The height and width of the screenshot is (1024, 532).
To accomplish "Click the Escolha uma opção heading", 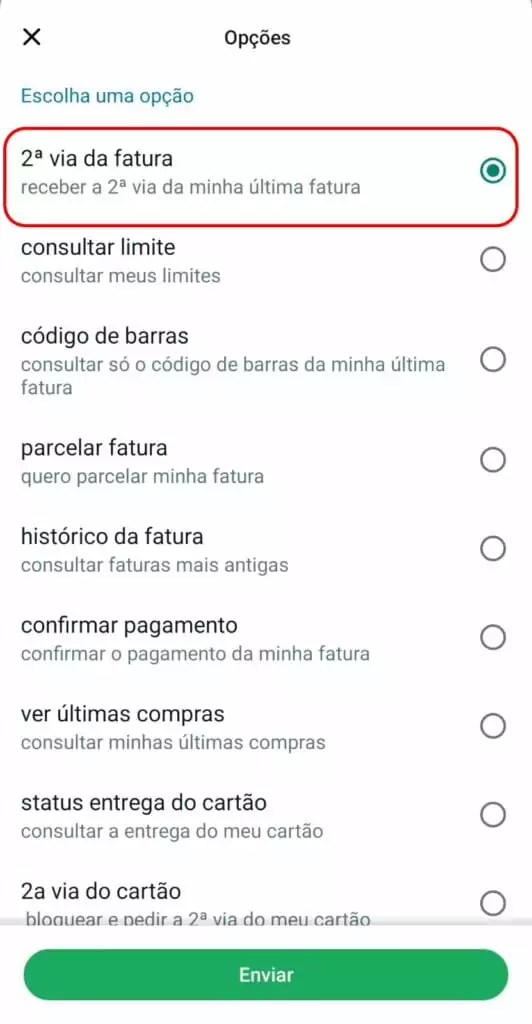I will click(x=107, y=96).
